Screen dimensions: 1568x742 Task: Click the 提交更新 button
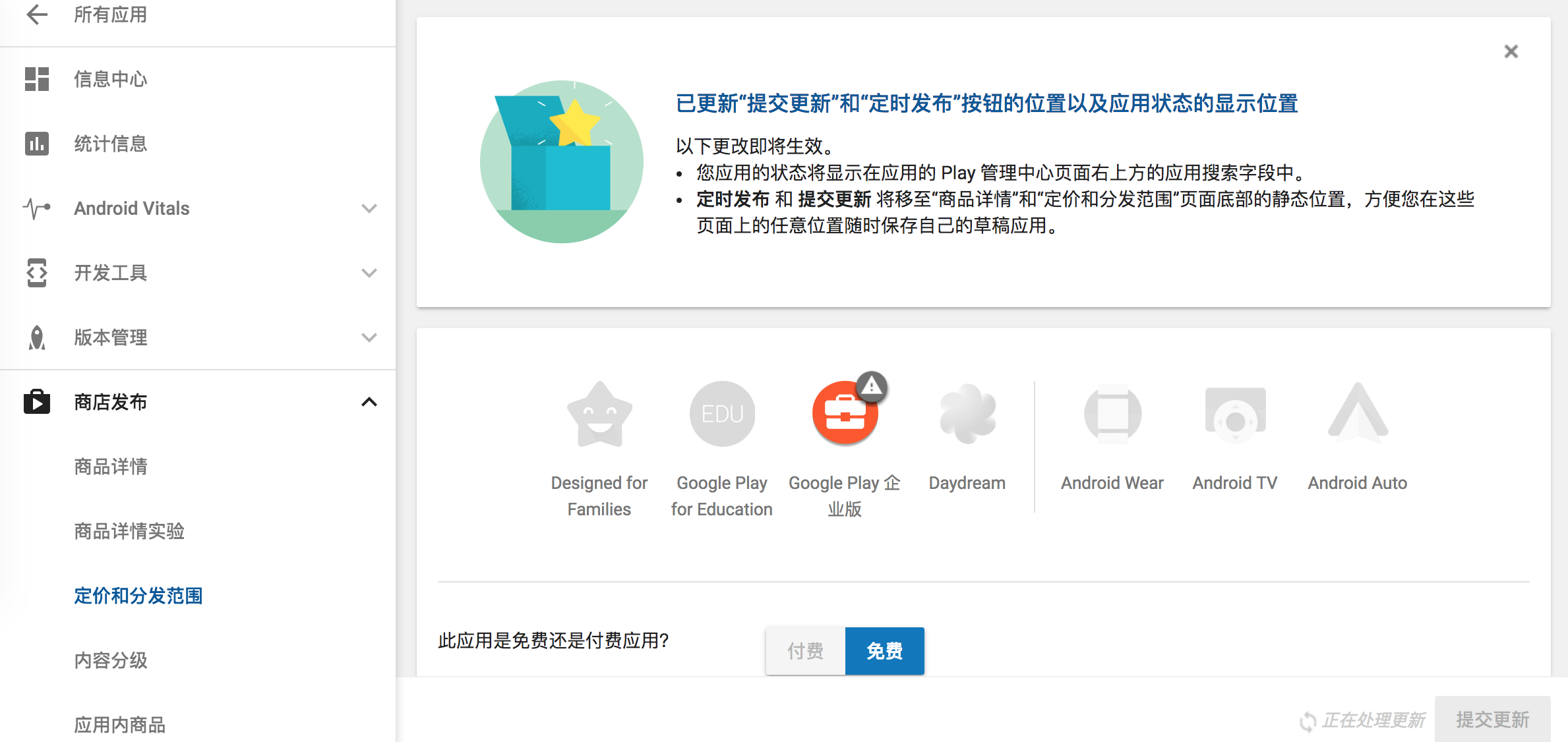pyautogui.click(x=1492, y=720)
